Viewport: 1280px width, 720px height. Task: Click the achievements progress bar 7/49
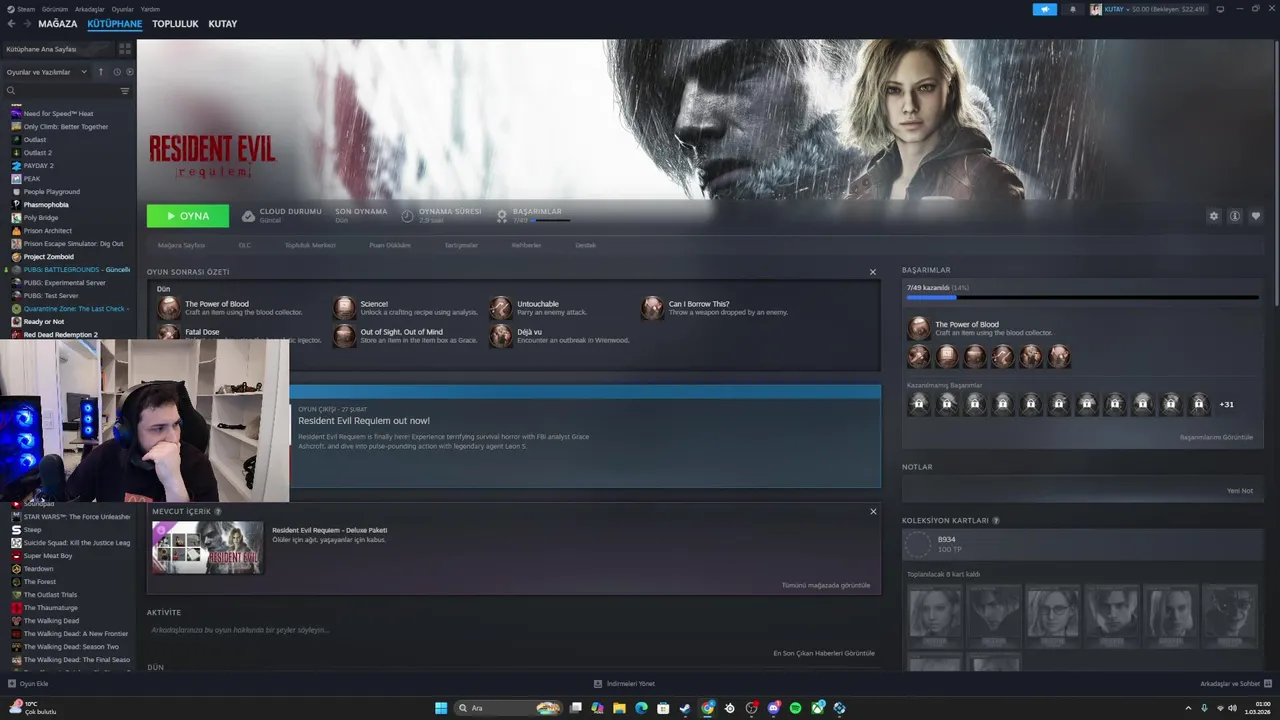point(1082,297)
